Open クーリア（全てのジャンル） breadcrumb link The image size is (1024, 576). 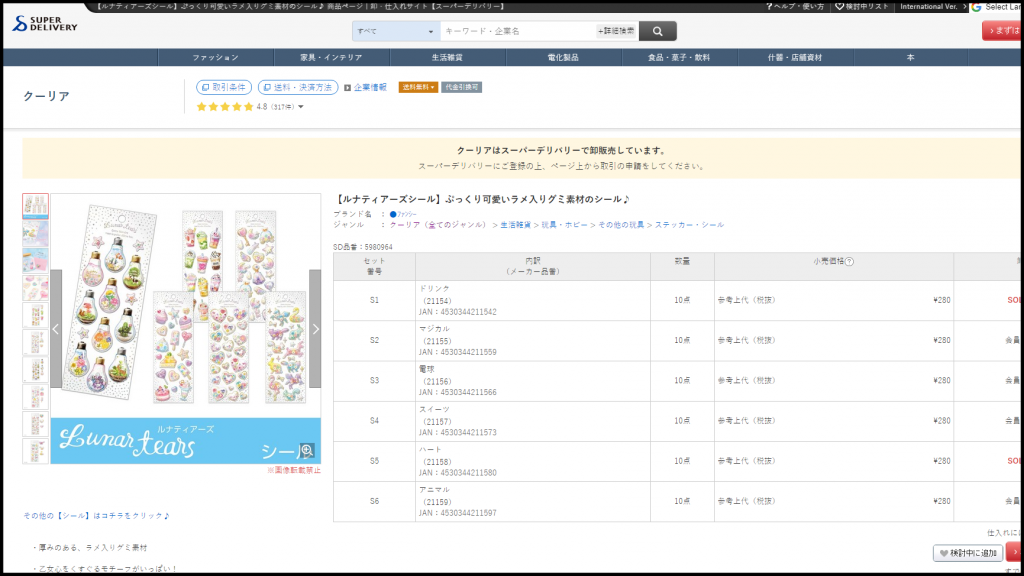tap(439, 225)
